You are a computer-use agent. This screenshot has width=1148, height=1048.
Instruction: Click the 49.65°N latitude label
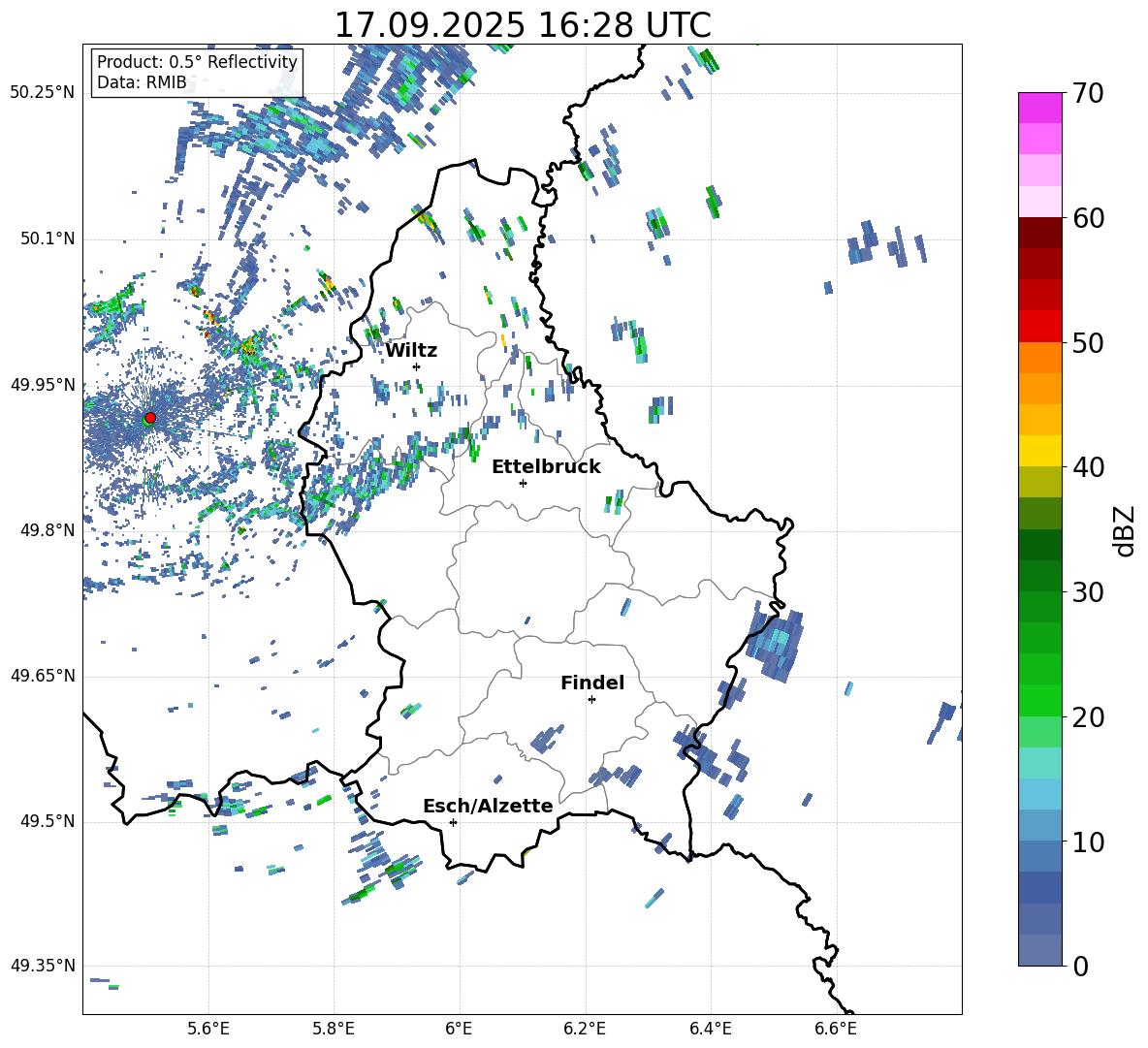point(43,675)
